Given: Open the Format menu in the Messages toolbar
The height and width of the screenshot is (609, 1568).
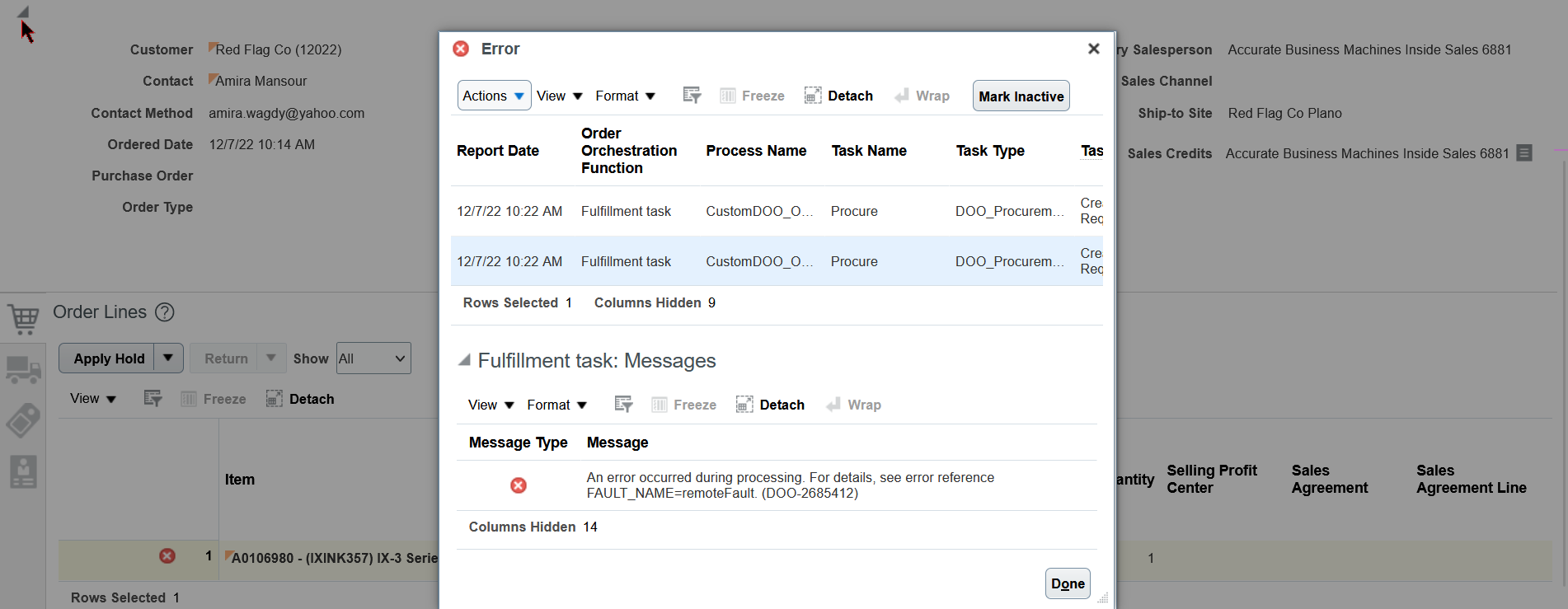Looking at the screenshot, I should (x=557, y=405).
